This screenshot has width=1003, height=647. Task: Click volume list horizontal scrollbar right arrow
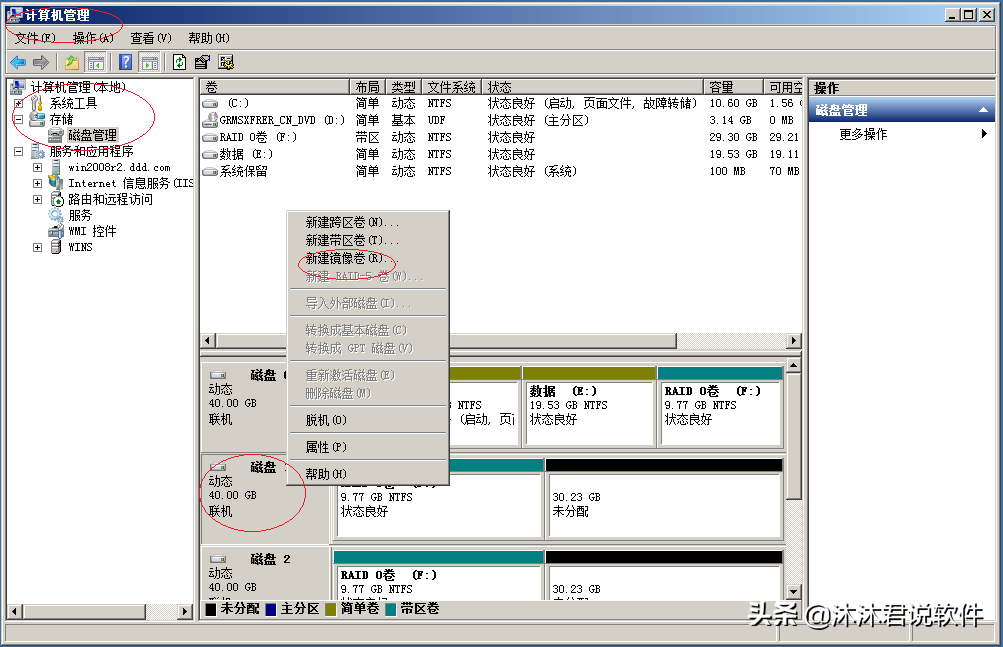tap(794, 340)
